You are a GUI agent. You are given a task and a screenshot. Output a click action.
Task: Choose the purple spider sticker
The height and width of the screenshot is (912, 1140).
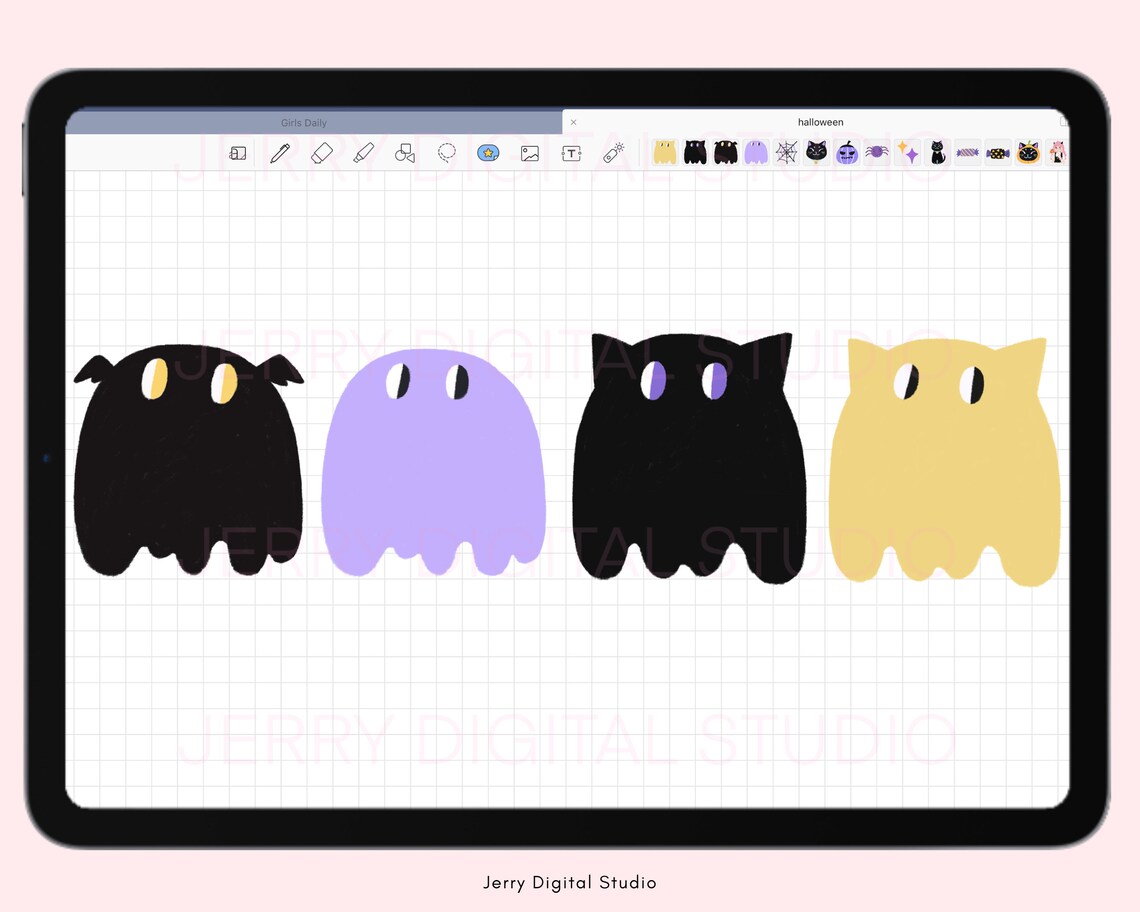[875, 152]
